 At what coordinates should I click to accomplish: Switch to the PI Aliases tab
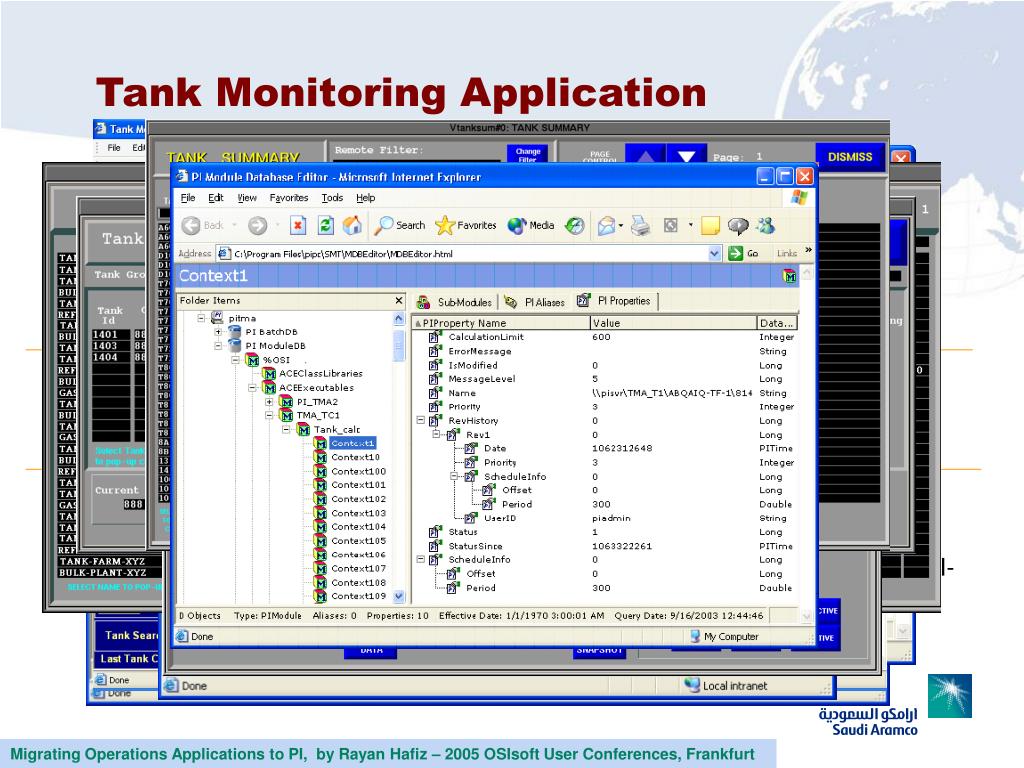click(536, 302)
